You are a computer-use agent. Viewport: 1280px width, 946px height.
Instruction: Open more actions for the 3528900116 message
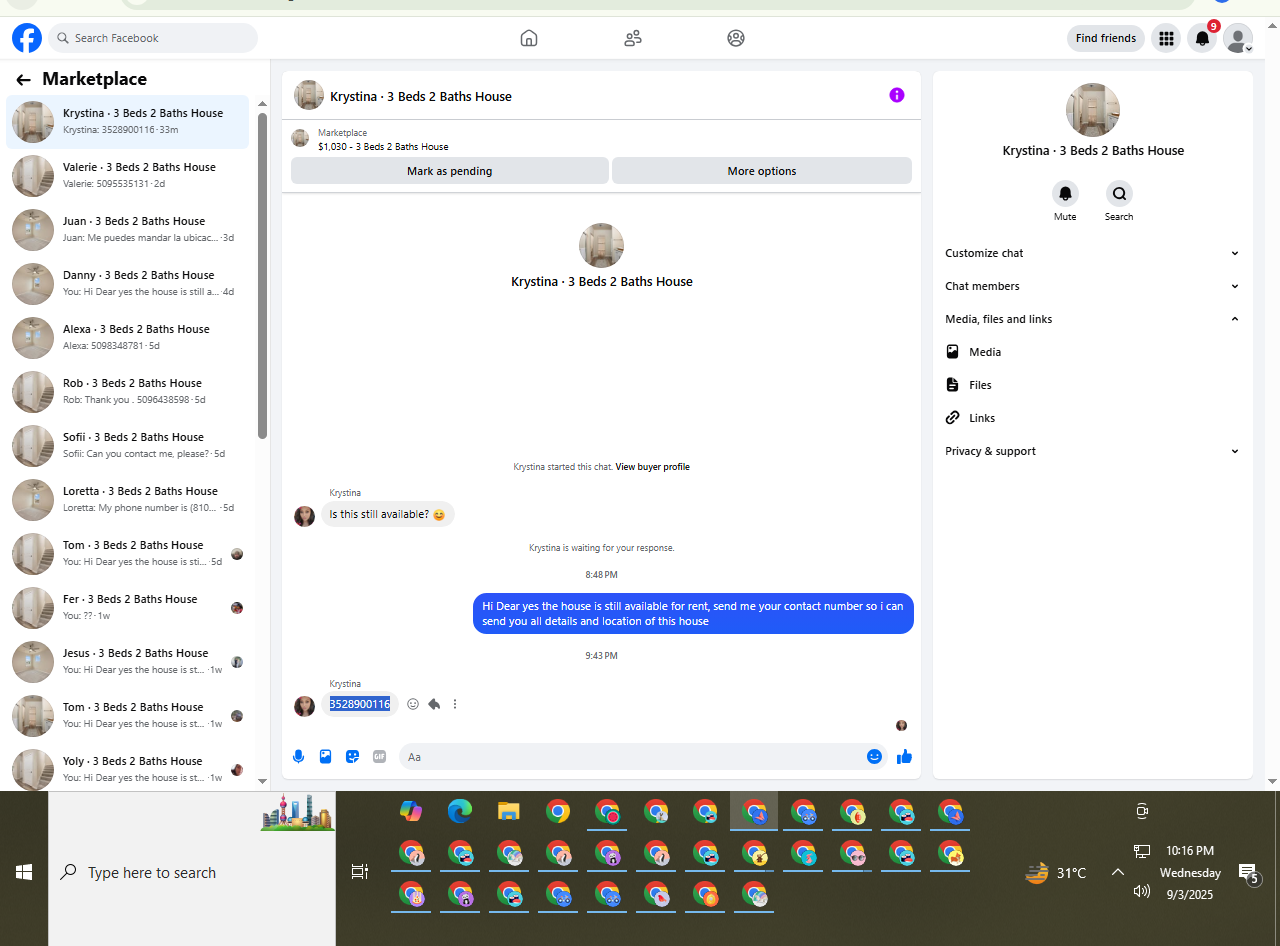[455, 704]
